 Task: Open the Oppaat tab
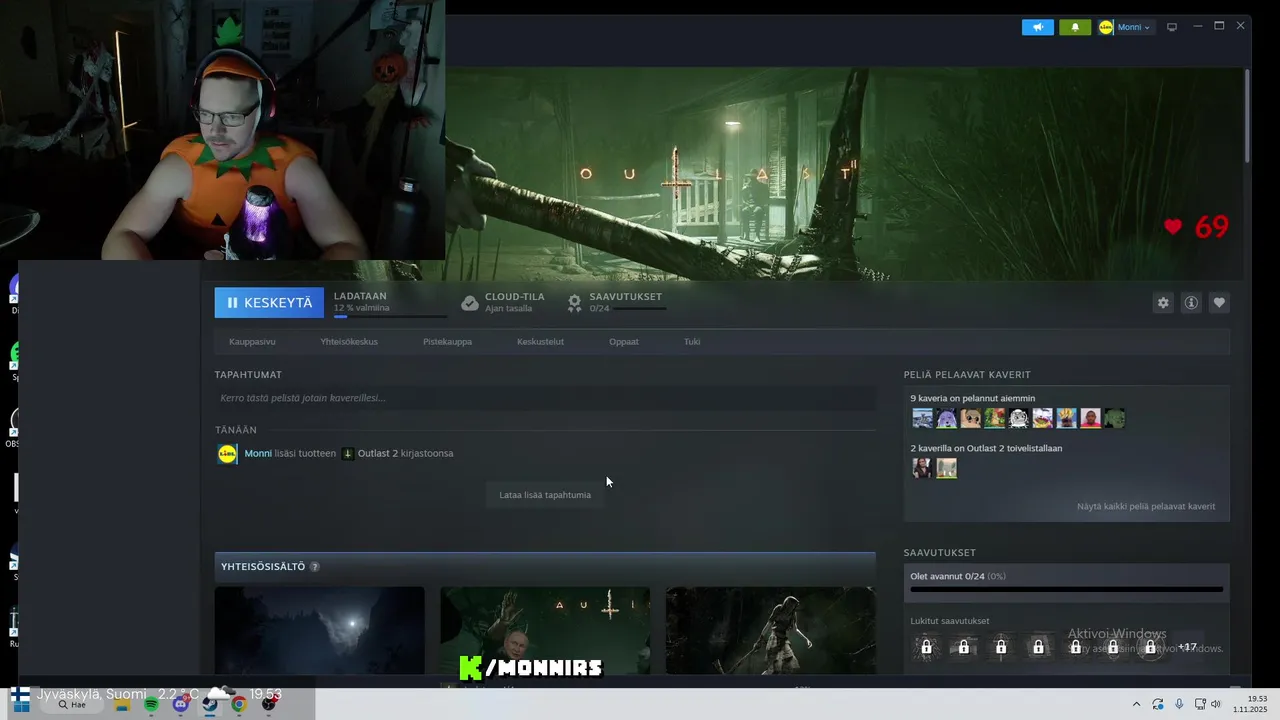pyautogui.click(x=624, y=341)
